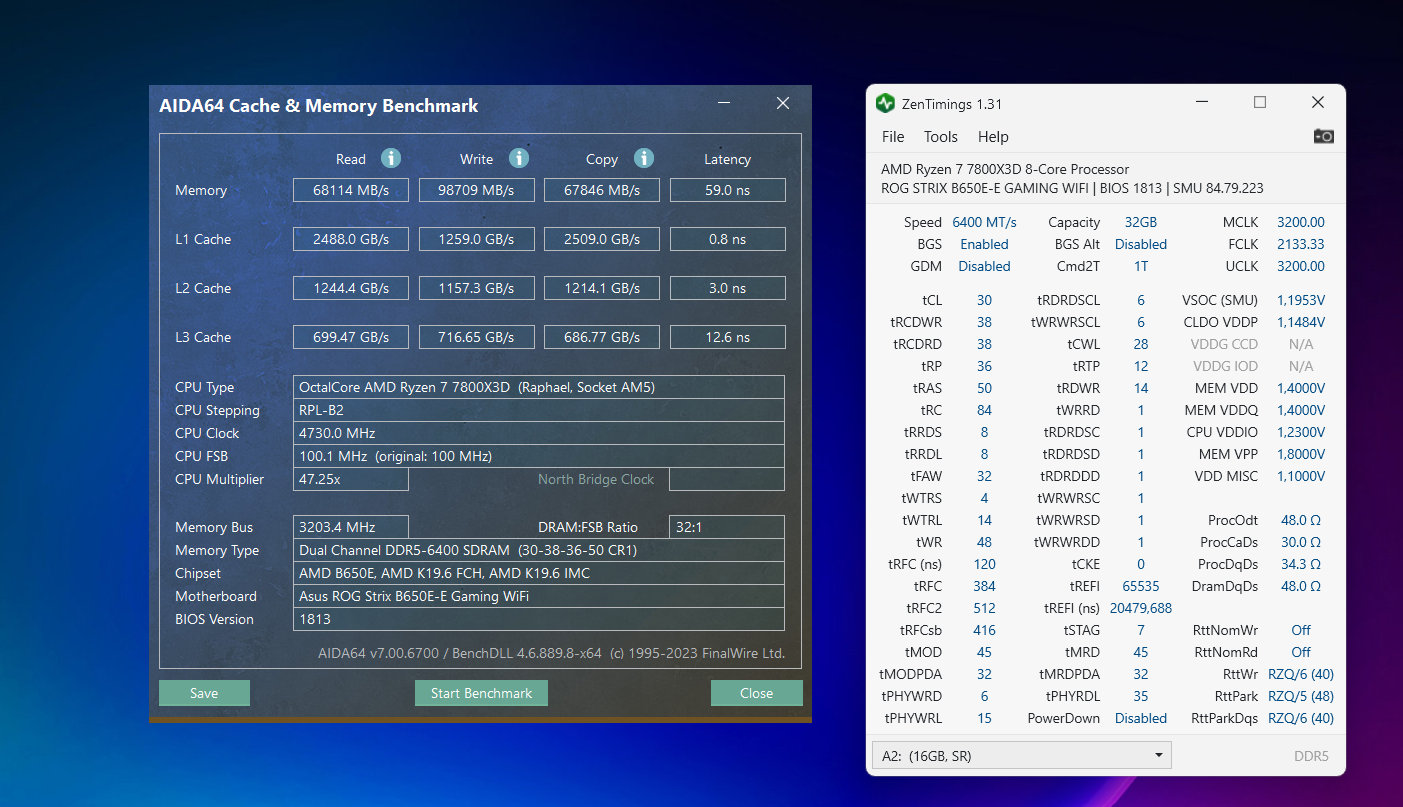1403x807 pixels.
Task: Click the Chipset field AMD B650E
Action: (x=539, y=573)
